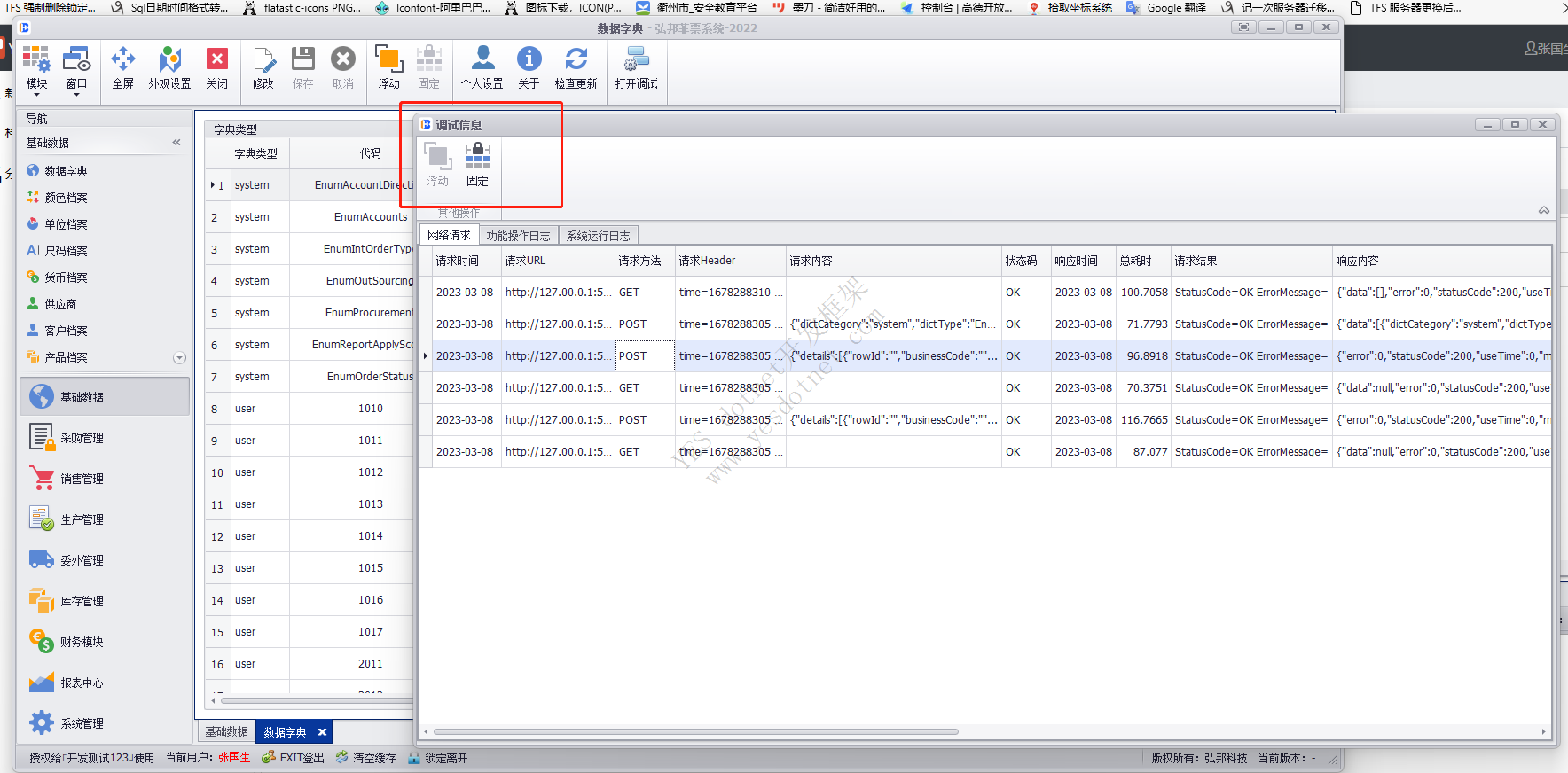The height and width of the screenshot is (773, 1568).
Task: Open the 生产管理 module
Action: click(x=105, y=519)
